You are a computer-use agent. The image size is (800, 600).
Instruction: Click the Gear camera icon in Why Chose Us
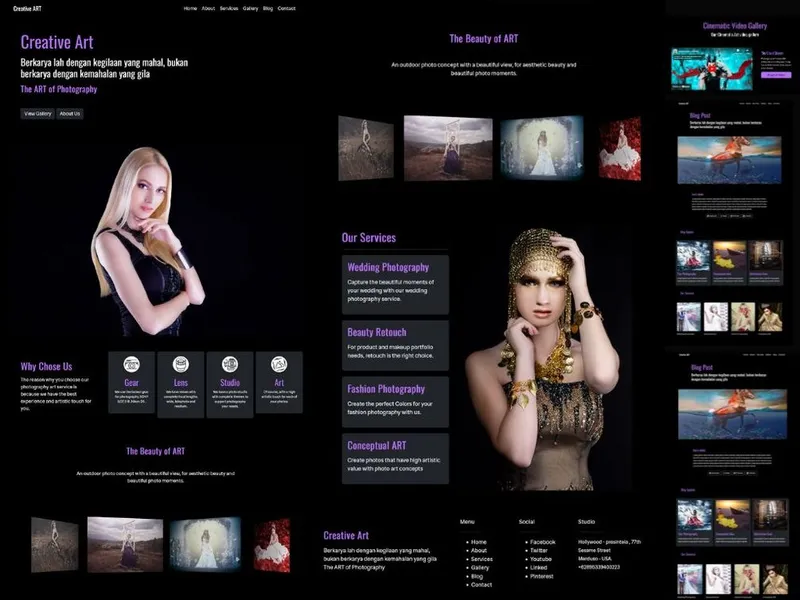(x=131, y=364)
